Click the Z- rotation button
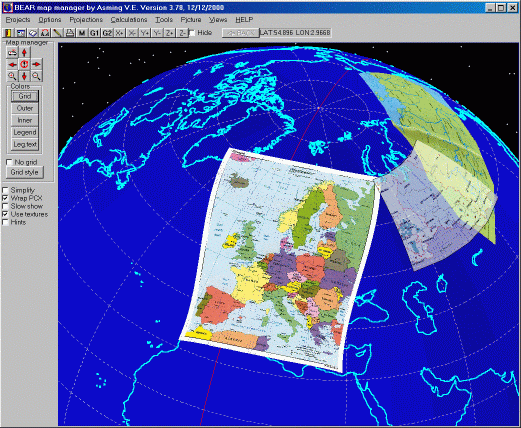Viewport: 521px width, 428px height. [x=182, y=33]
